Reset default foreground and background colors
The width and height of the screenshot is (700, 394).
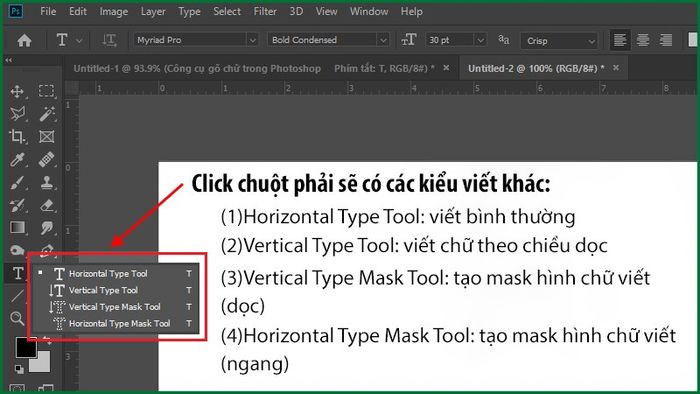[x=19, y=369]
